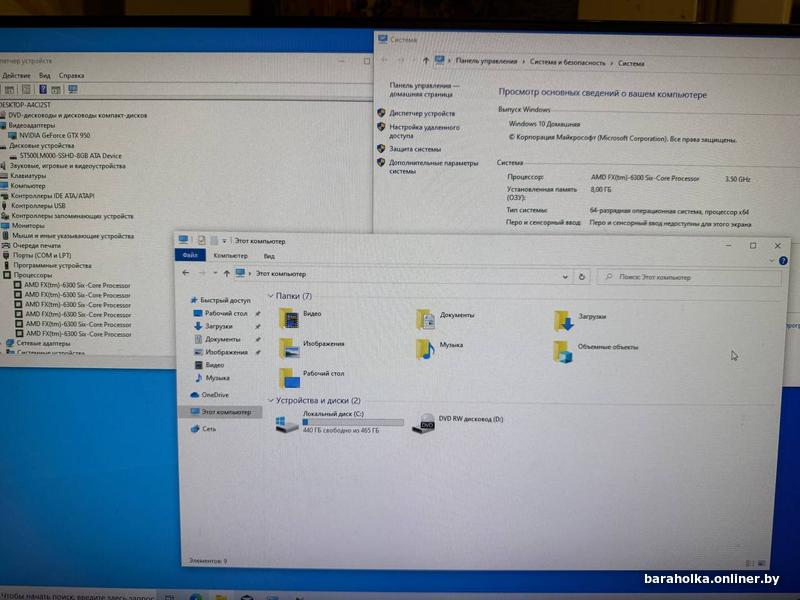
Task: Click the Properties sheet icon in Device Manager toolbar
Action: (x=27, y=90)
